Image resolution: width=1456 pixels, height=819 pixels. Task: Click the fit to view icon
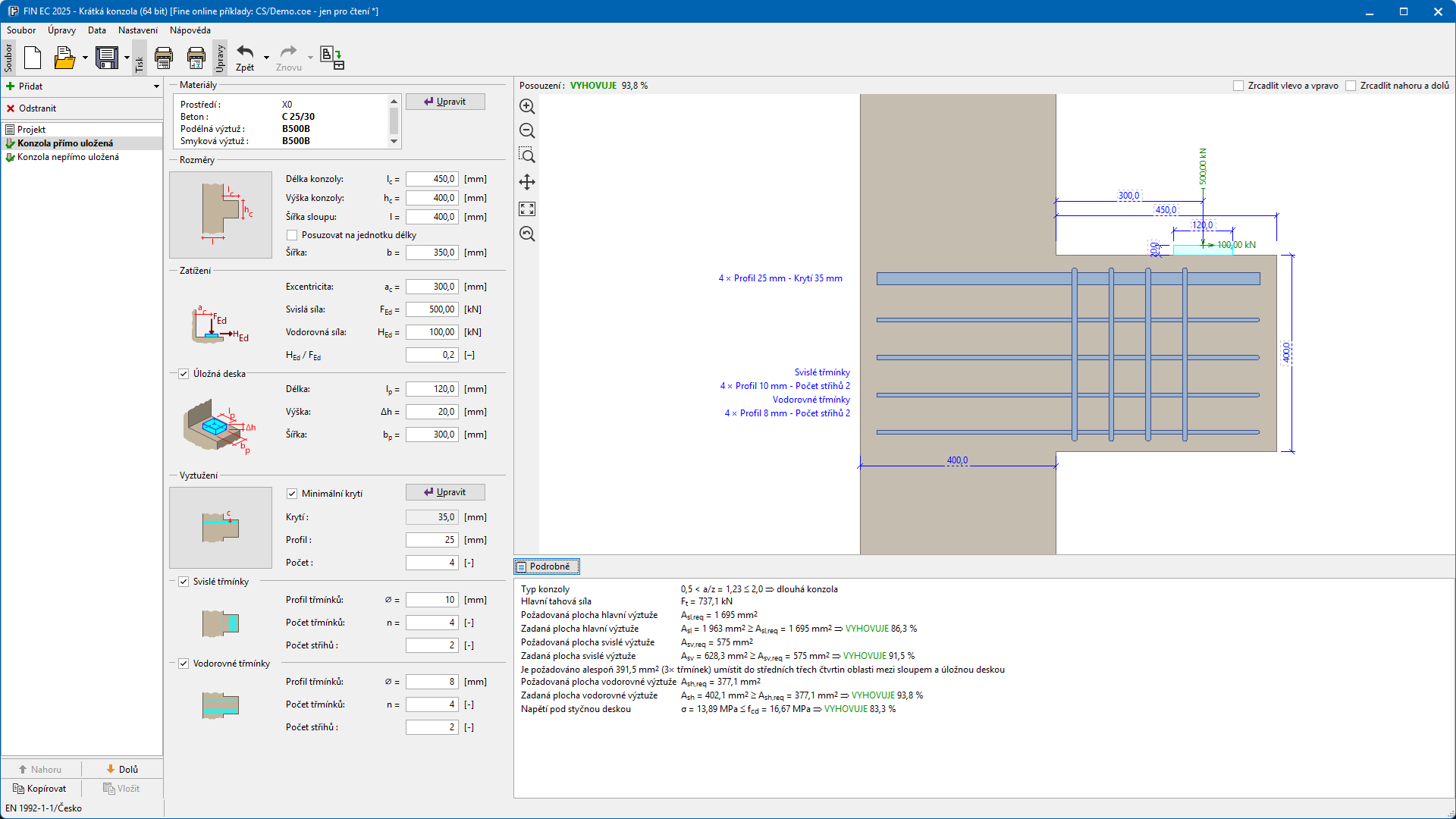point(527,209)
